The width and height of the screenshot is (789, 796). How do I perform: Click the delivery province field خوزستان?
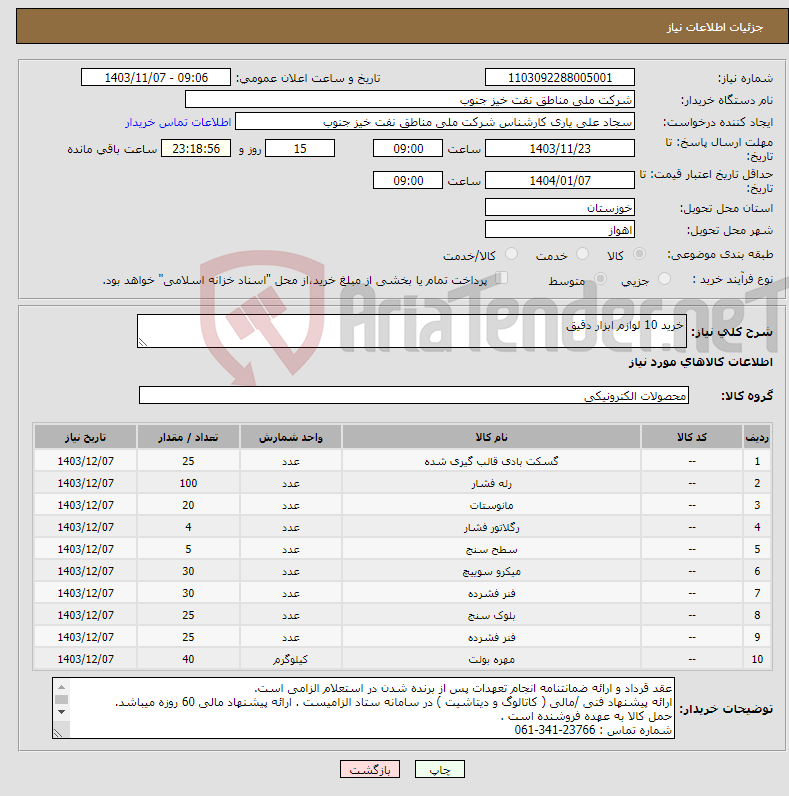[560, 207]
